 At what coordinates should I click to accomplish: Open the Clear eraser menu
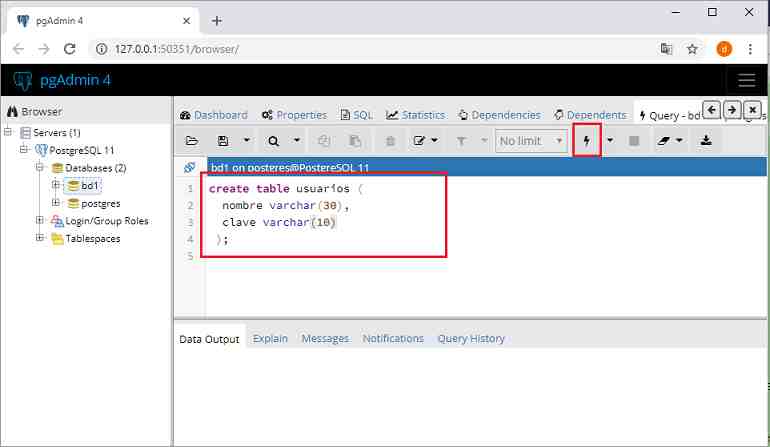coord(670,141)
